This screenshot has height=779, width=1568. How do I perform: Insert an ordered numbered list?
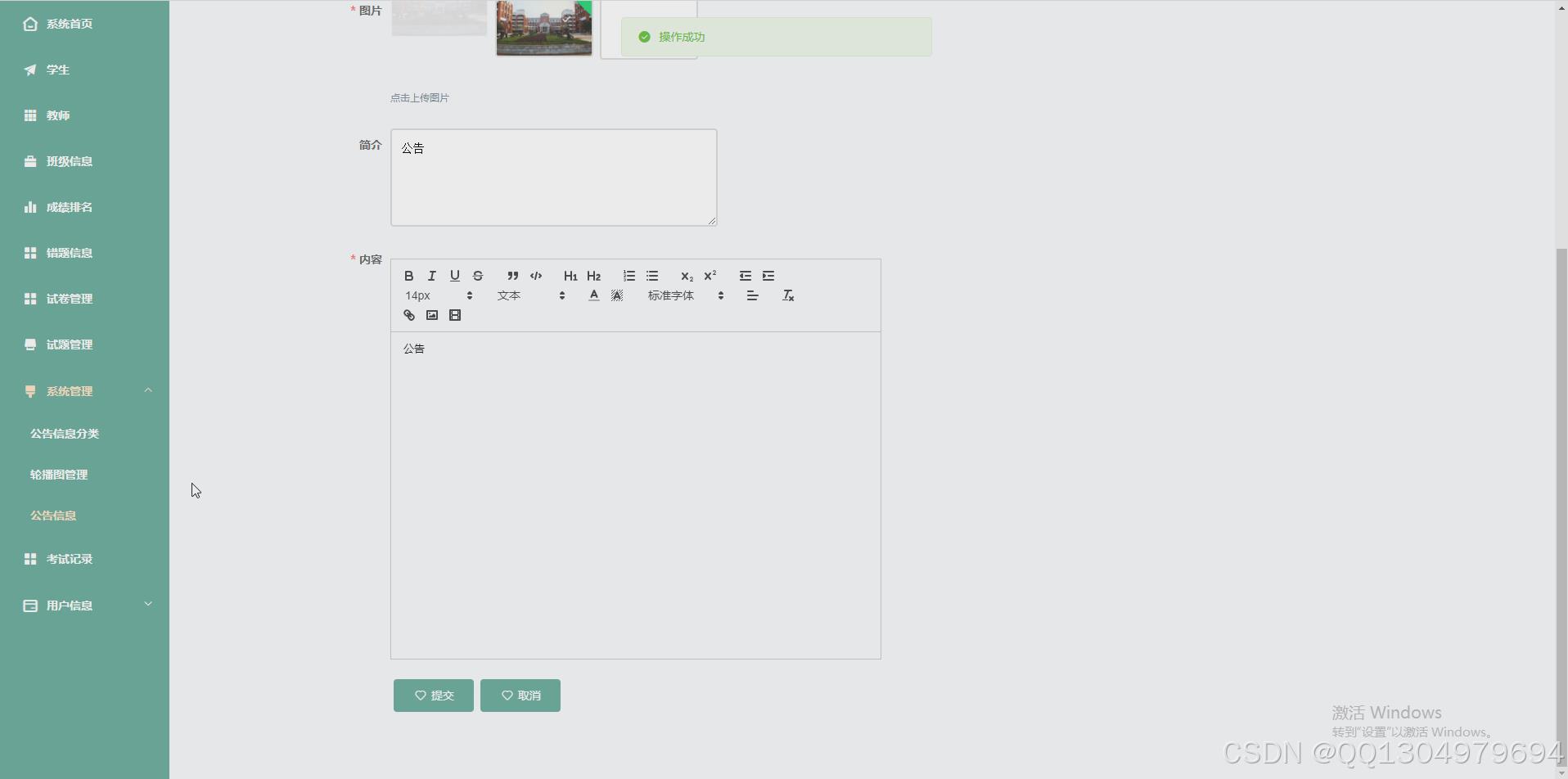629,276
